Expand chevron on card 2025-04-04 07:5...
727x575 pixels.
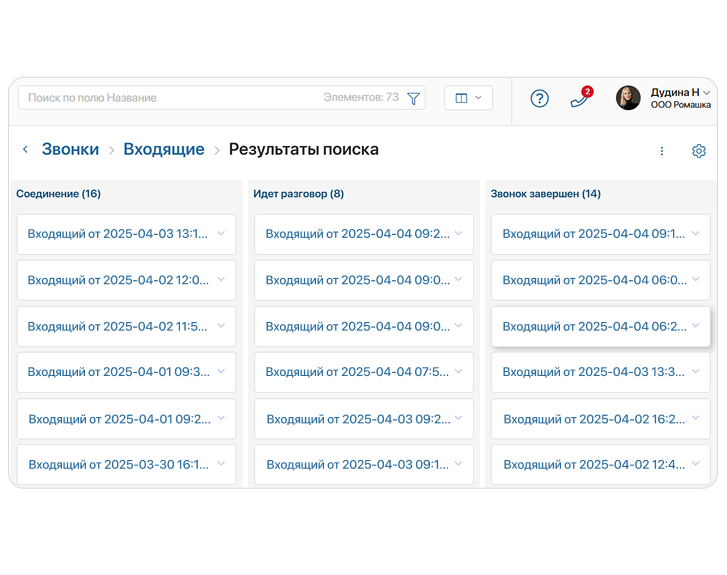pyautogui.click(x=459, y=371)
